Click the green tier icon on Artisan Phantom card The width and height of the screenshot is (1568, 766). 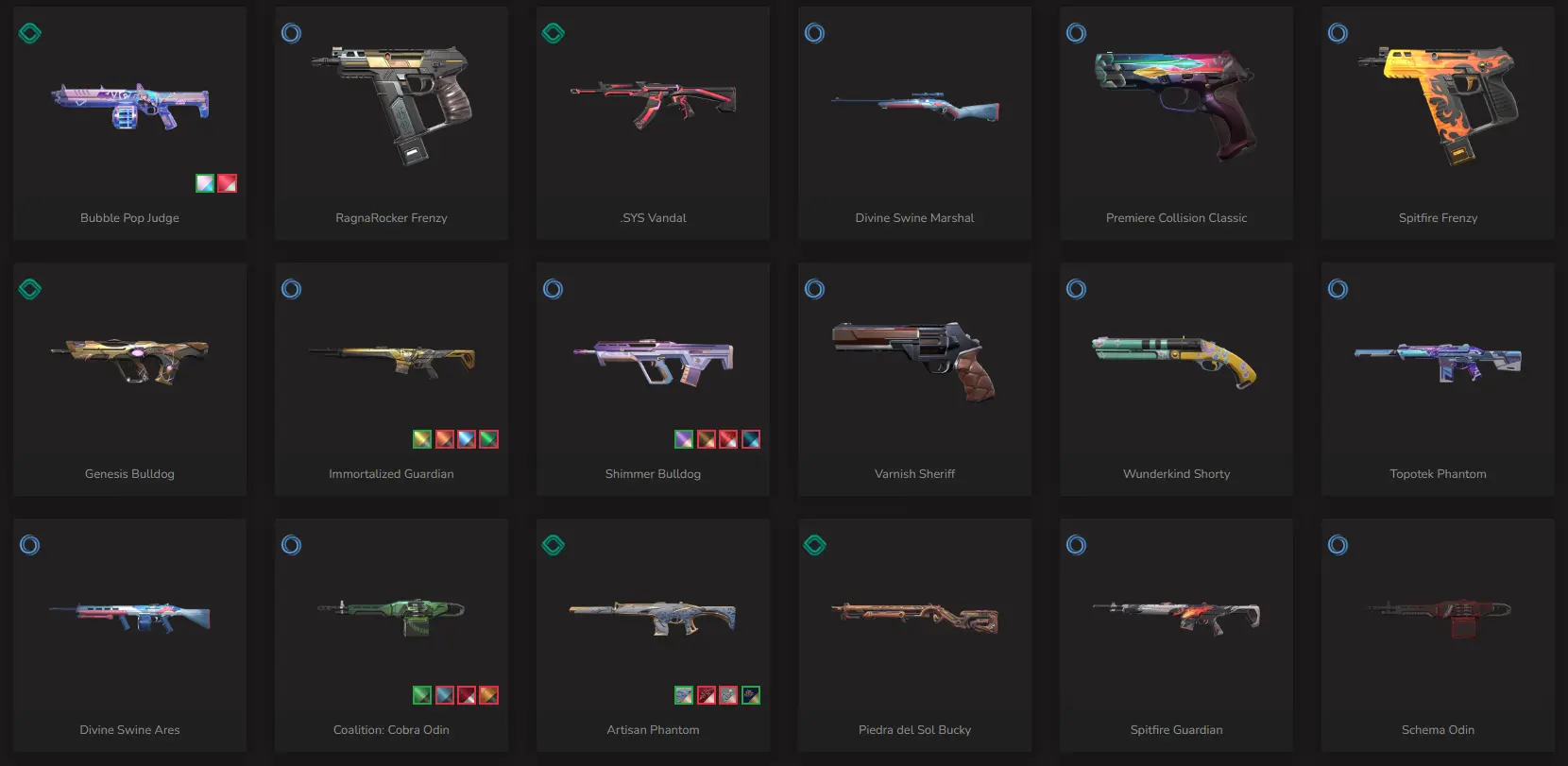click(554, 545)
